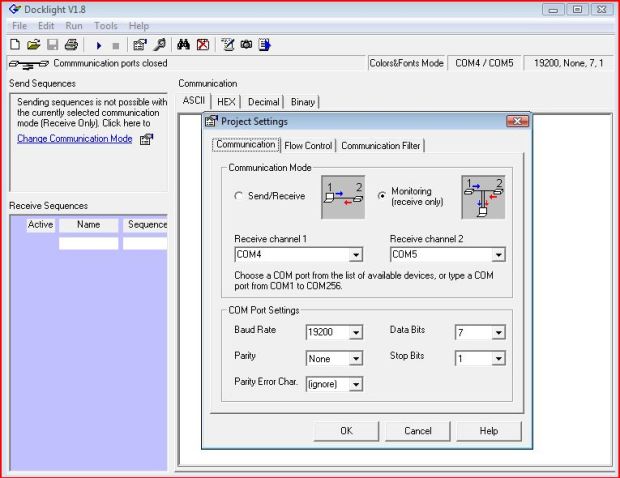Open the Baud Rate dropdown

coord(355,333)
